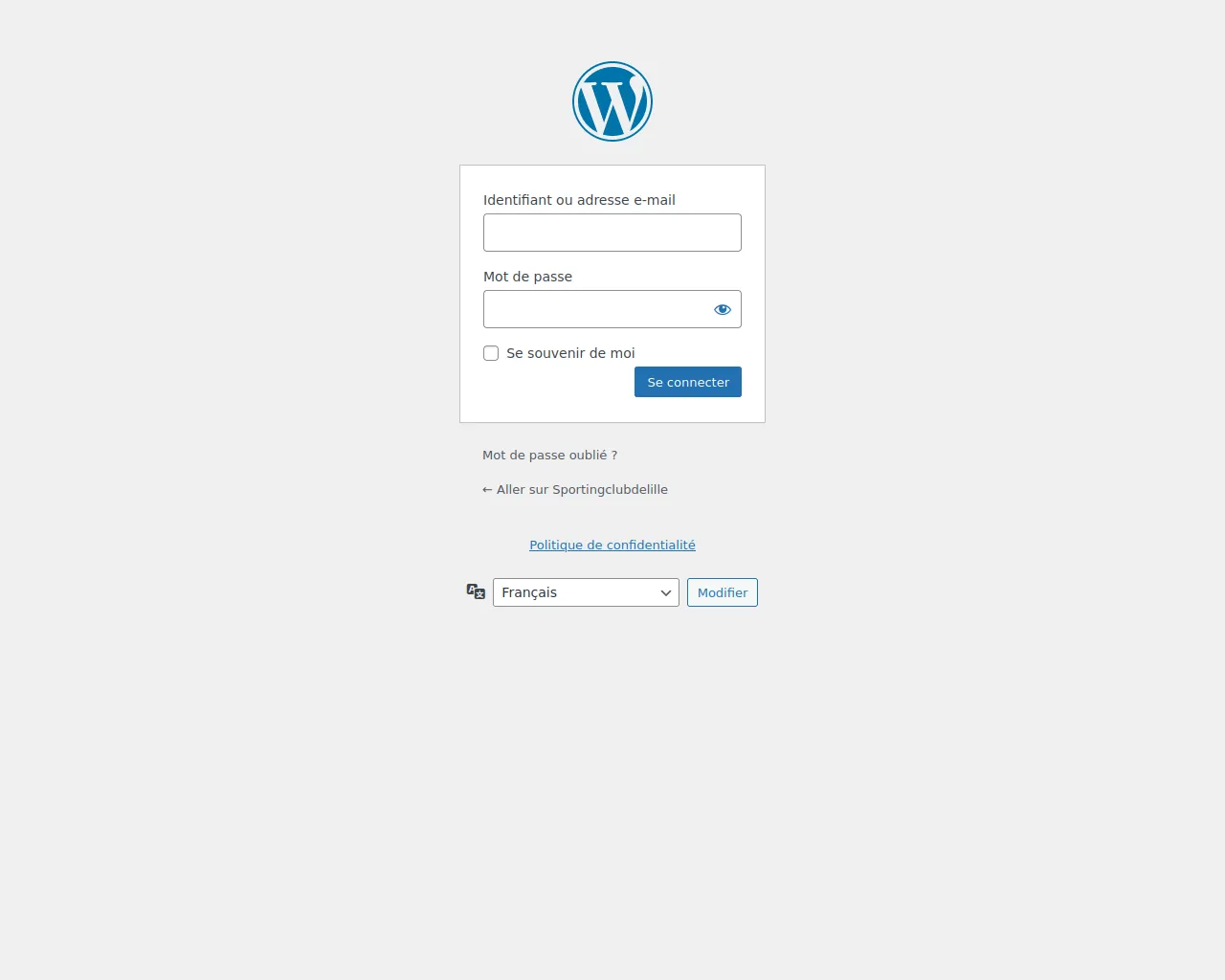This screenshot has width=1225, height=980.
Task: Open the Mot de passe oublié link
Action: tap(549, 456)
